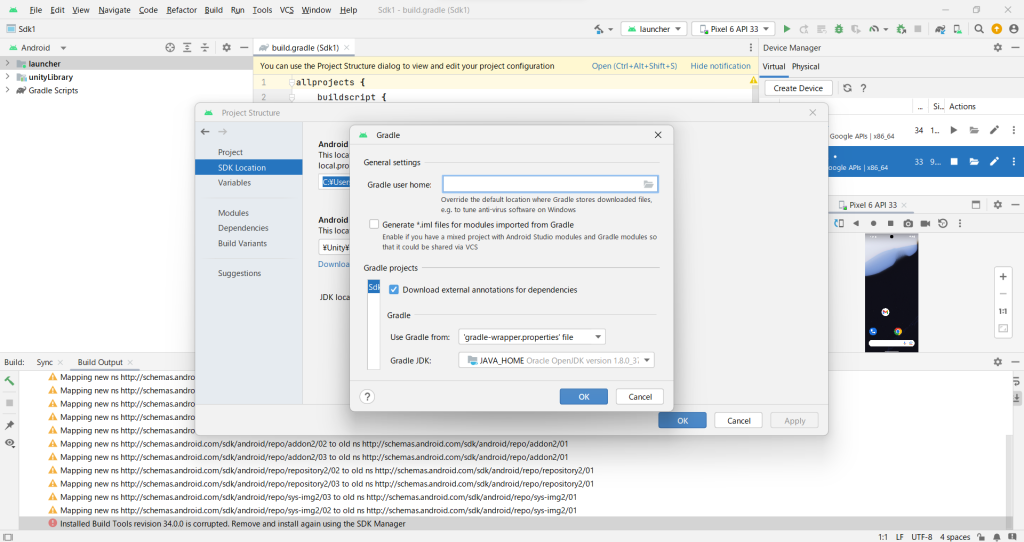Open the Tools menu
Screen dimensions: 1024x542
point(262,10)
